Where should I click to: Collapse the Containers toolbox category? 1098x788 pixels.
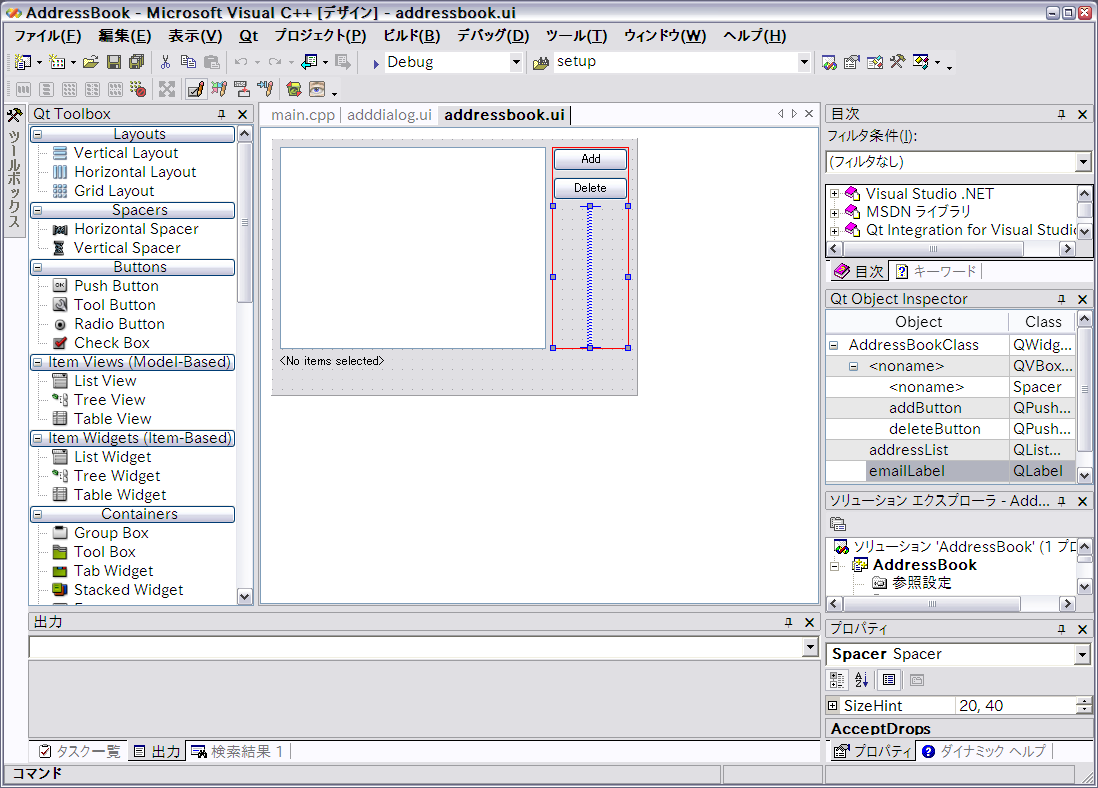click(38, 514)
